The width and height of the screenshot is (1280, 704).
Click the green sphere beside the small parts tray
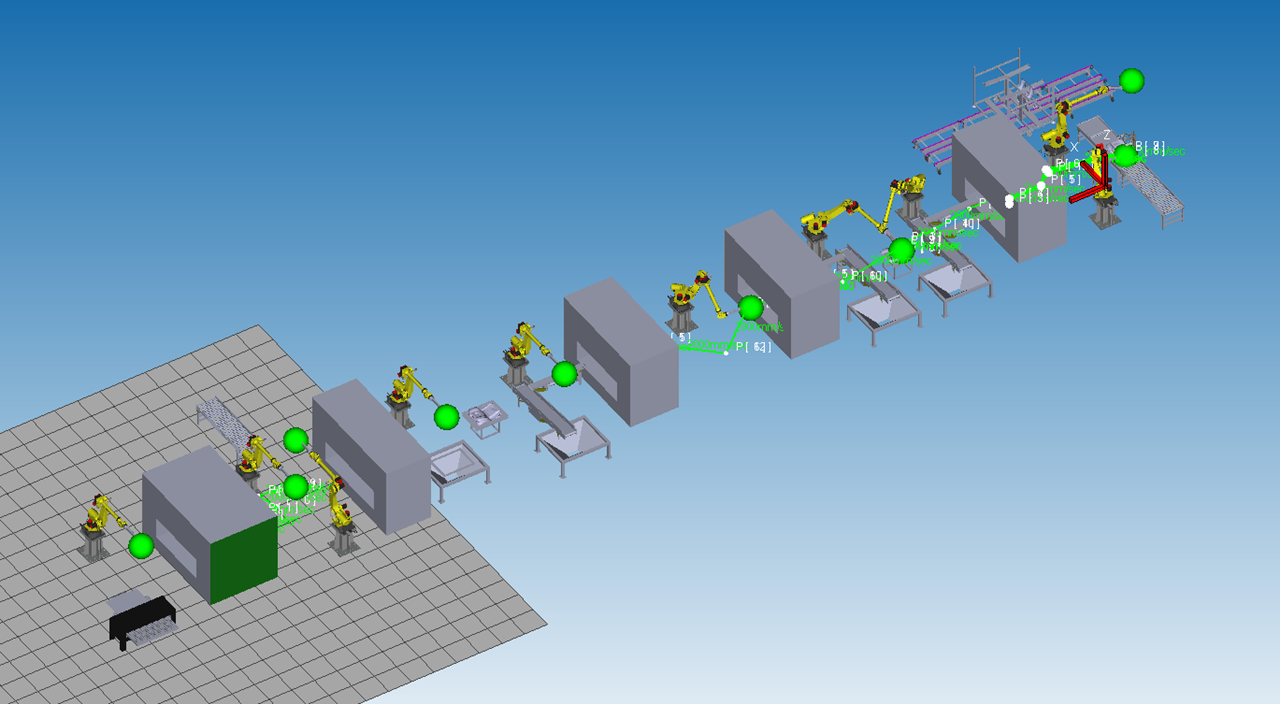point(446,417)
